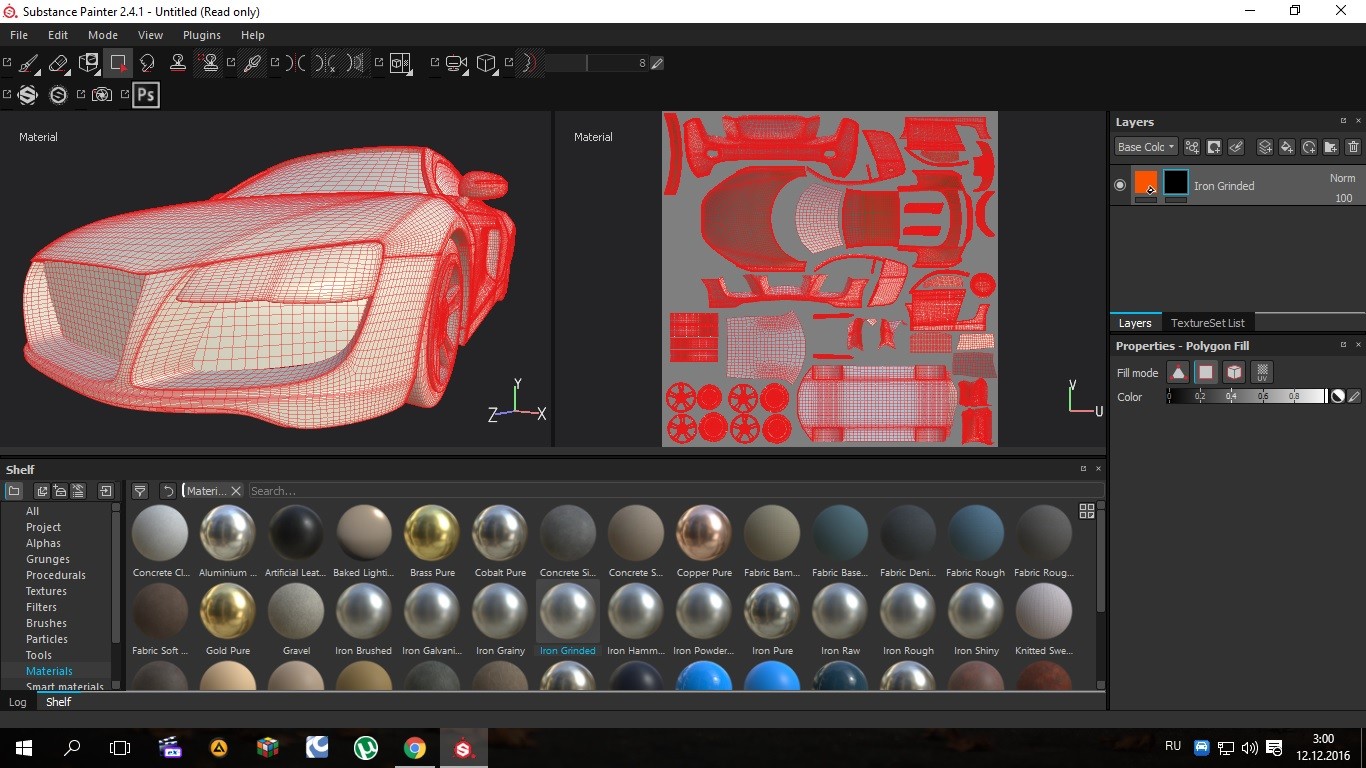Click the pencil icon beside value 8
The image size is (1366, 768).
(x=657, y=63)
